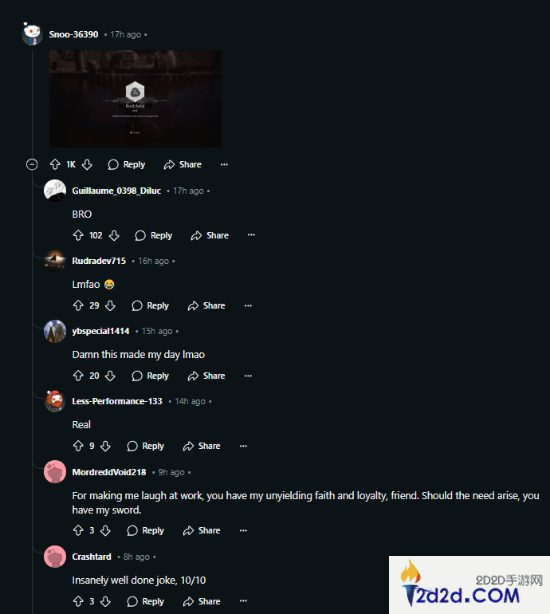Reply to Guillaume_0398_Diluc's comment
Screen dimensions: 550x614
click(153, 235)
